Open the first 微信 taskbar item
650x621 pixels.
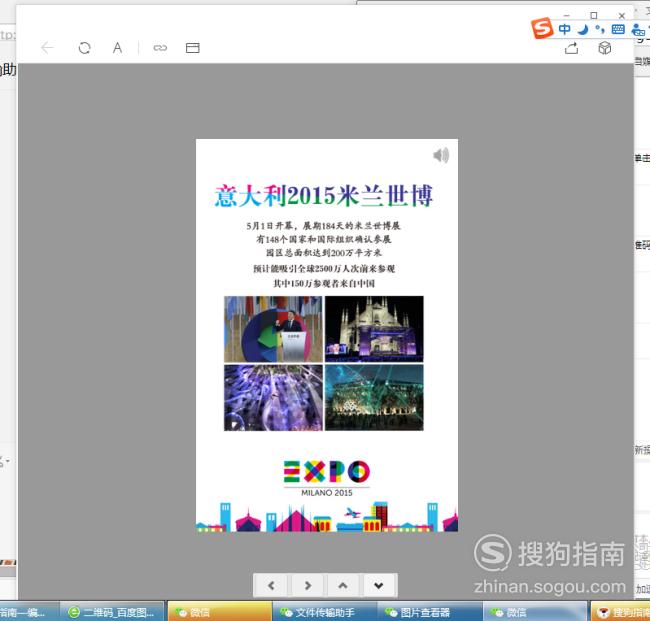point(220,612)
